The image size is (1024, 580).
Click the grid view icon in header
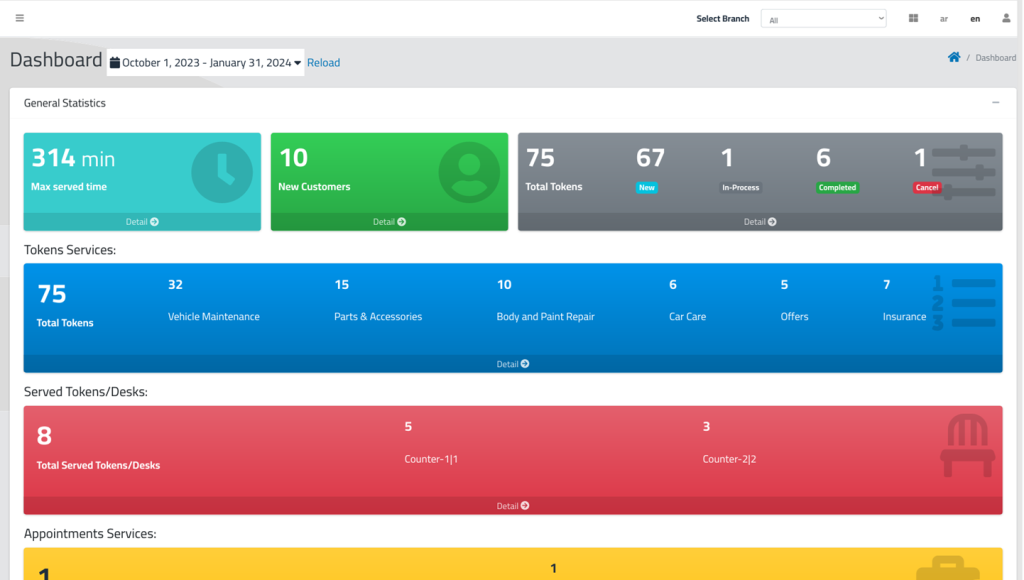(913, 18)
